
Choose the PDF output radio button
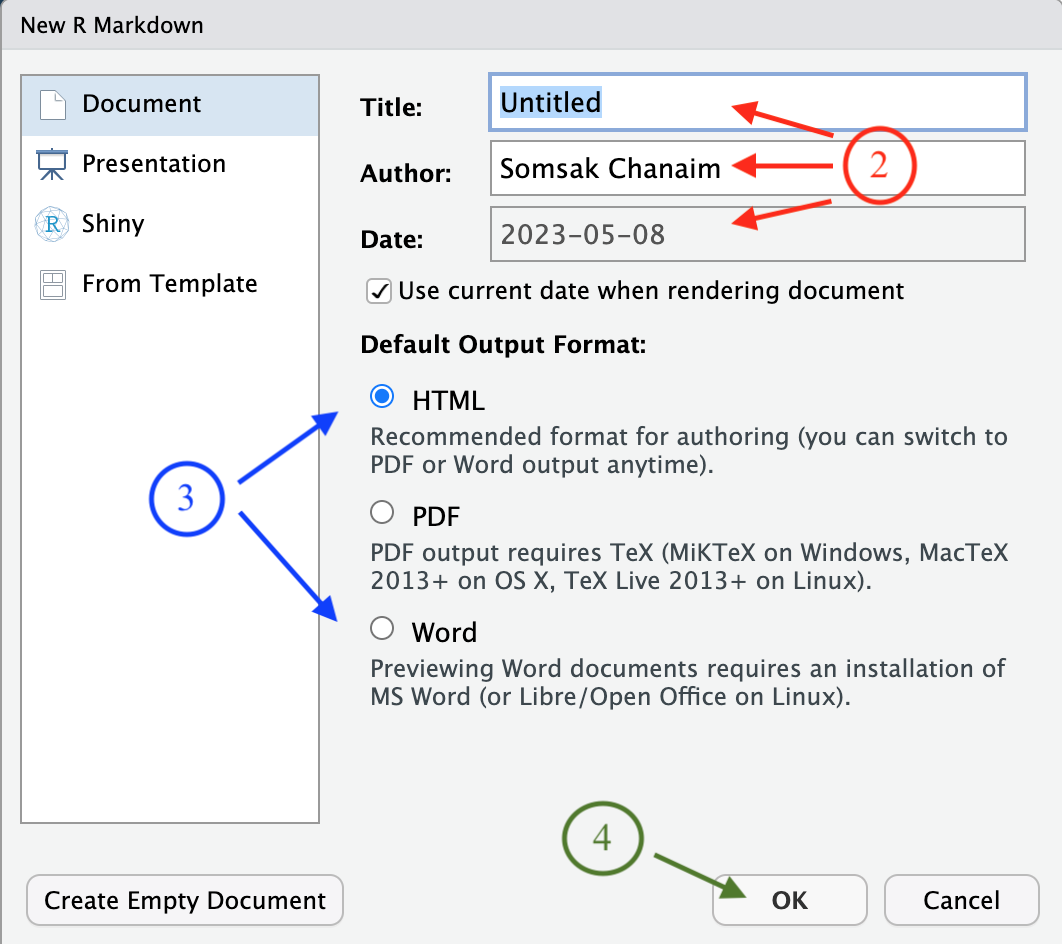(x=382, y=513)
